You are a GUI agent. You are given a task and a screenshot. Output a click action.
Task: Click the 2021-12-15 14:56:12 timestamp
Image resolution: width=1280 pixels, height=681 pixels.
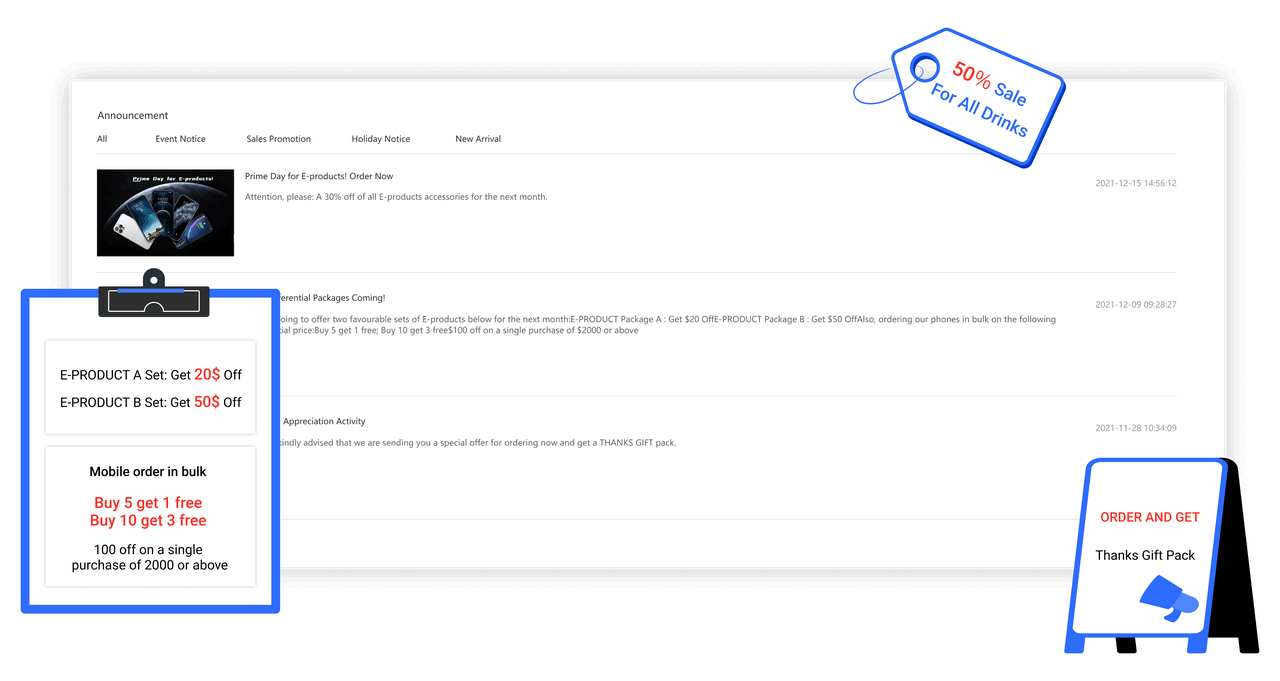tap(1135, 184)
